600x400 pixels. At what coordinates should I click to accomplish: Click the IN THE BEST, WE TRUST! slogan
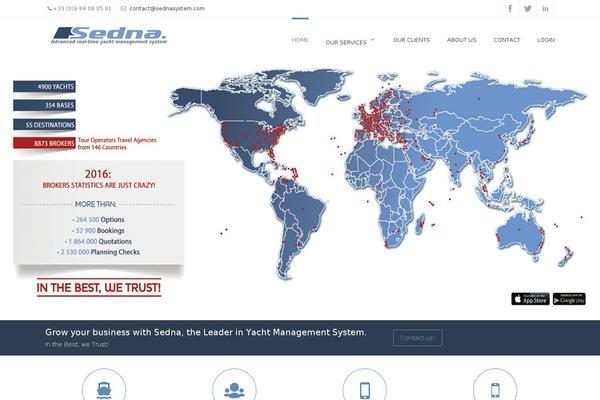(99, 287)
